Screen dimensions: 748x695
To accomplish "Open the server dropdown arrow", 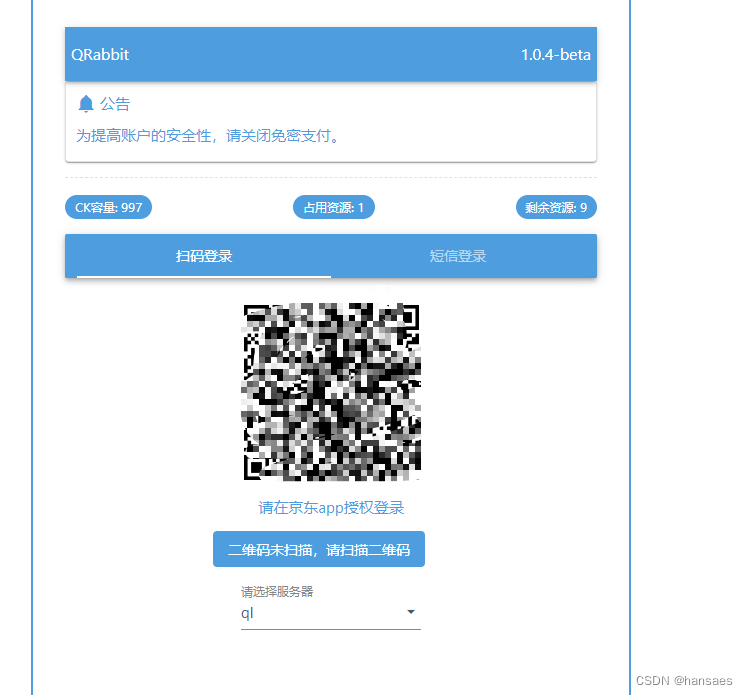I will [x=410, y=612].
